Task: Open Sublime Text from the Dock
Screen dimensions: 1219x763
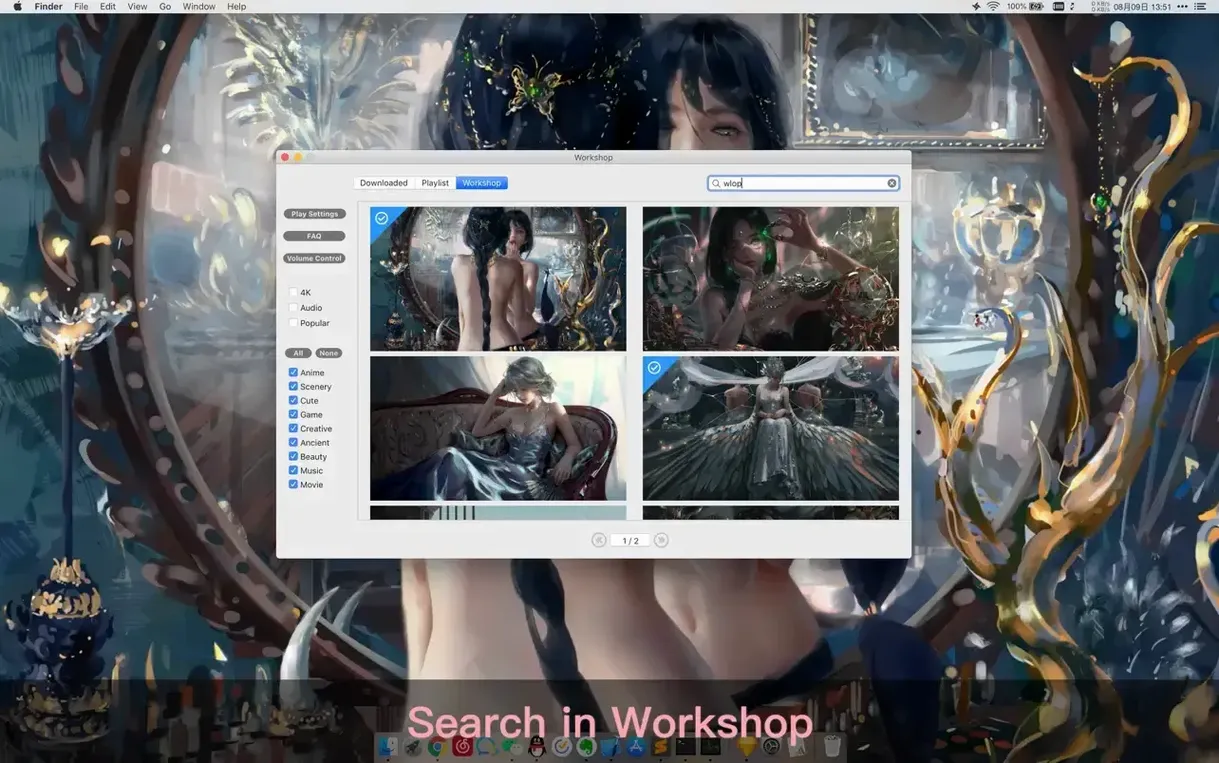Action: click(661, 747)
